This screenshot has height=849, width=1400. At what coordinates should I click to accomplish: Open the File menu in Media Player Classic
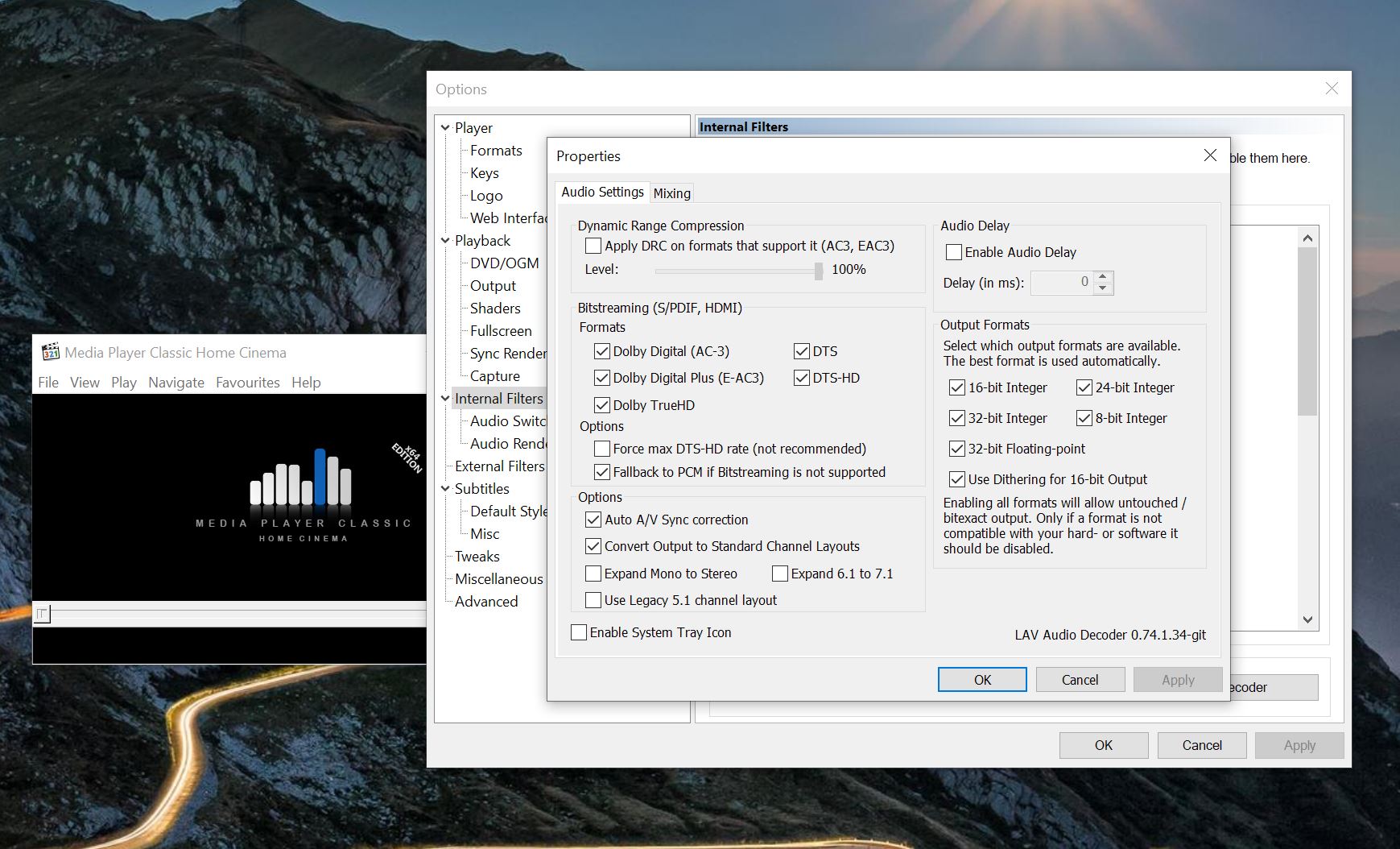[48, 382]
